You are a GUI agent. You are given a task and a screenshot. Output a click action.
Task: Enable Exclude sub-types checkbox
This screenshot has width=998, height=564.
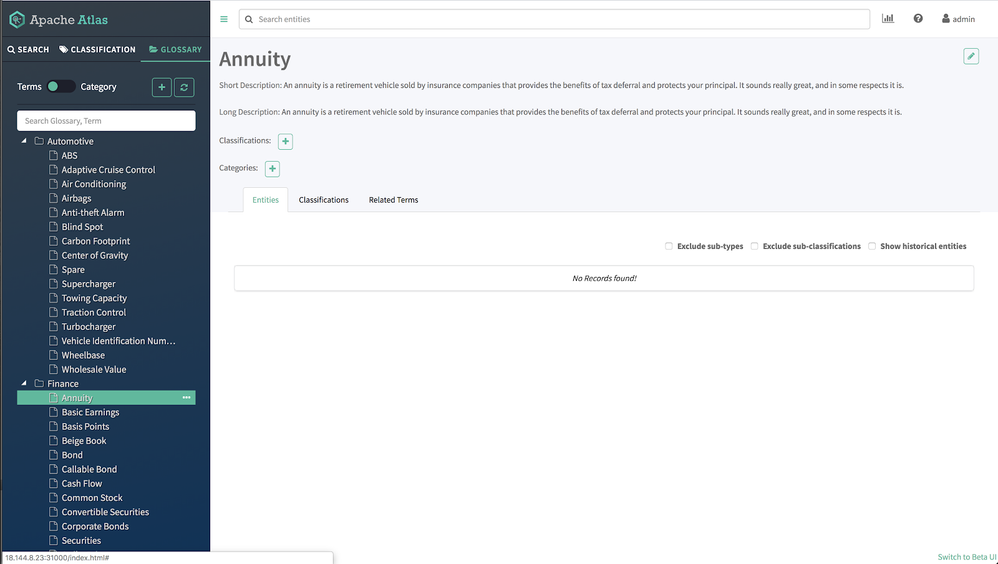pyautogui.click(x=668, y=246)
